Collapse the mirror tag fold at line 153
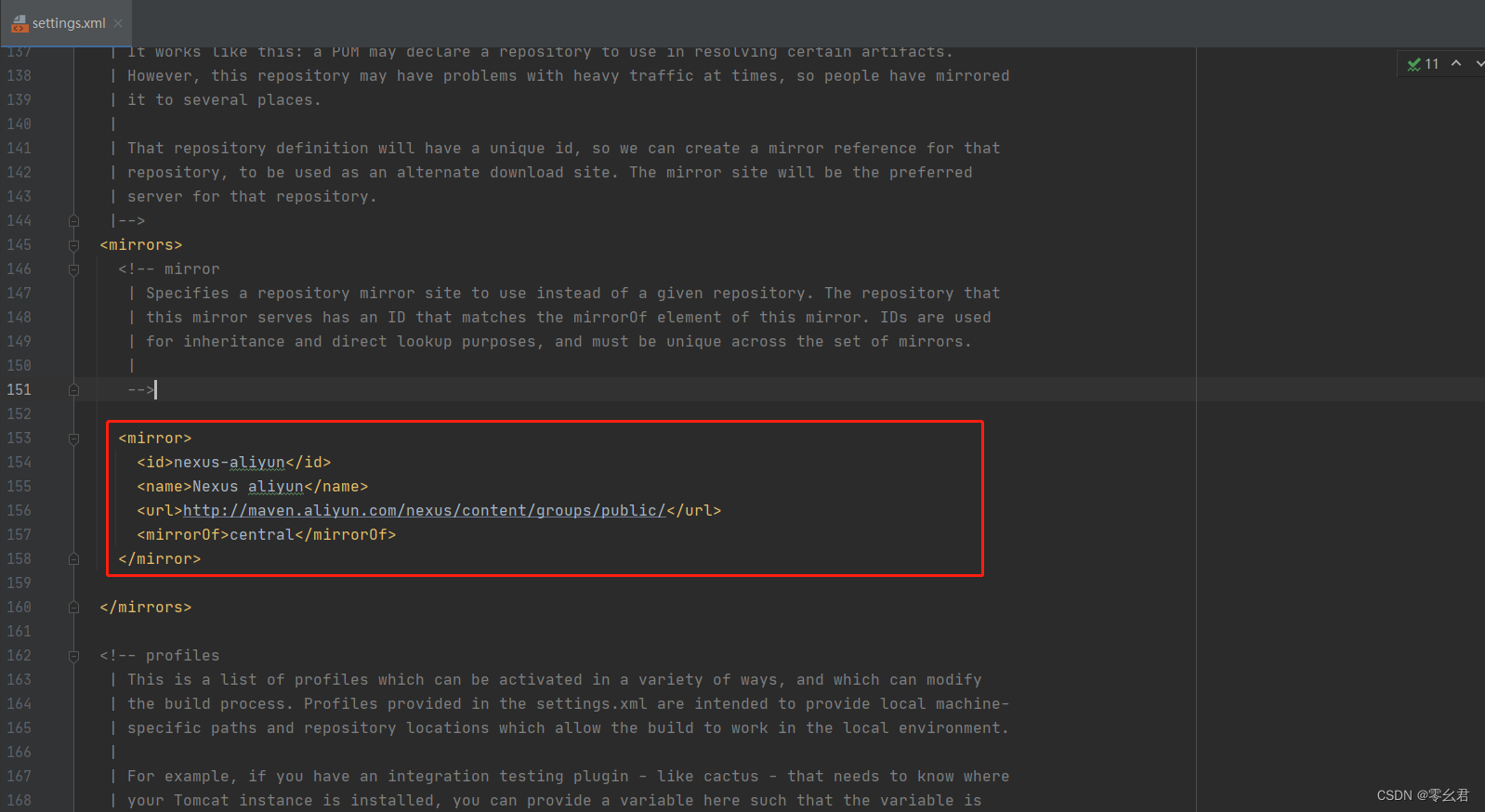The height and width of the screenshot is (812, 1485). (x=73, y=439)
